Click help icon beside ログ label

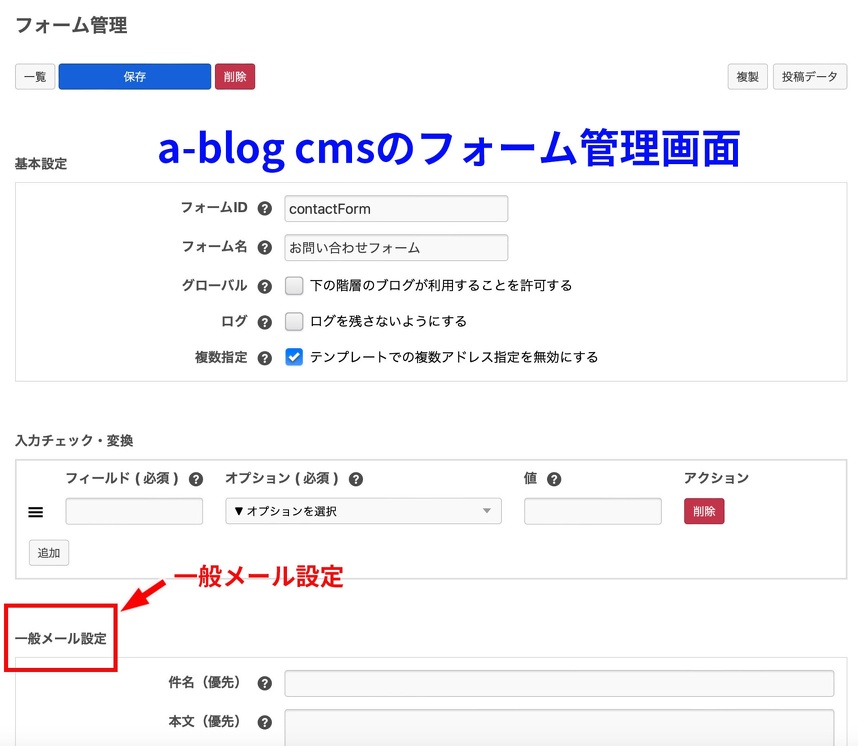[x=265, y=322]
